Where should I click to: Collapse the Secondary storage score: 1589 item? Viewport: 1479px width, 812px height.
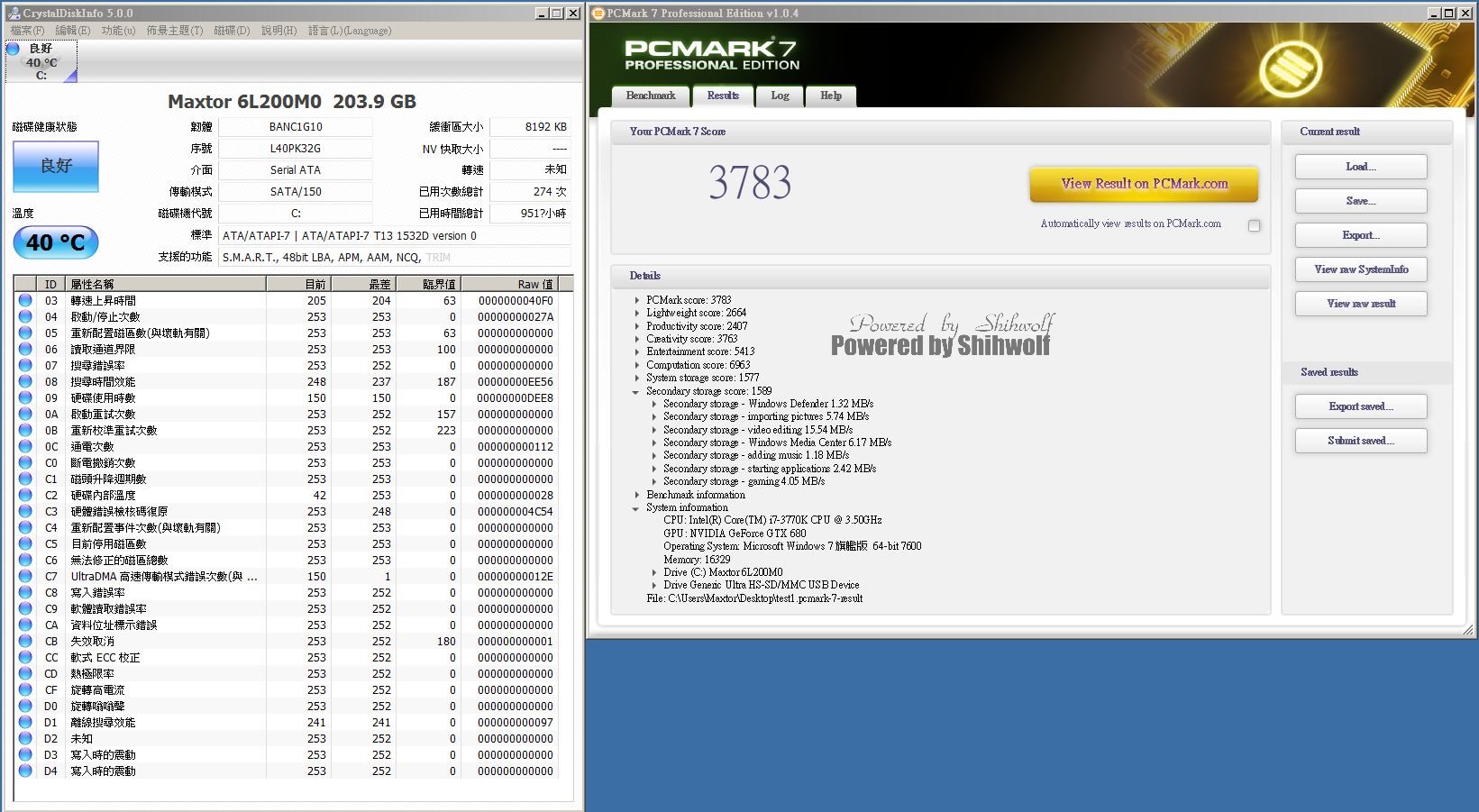coord(636,391)
